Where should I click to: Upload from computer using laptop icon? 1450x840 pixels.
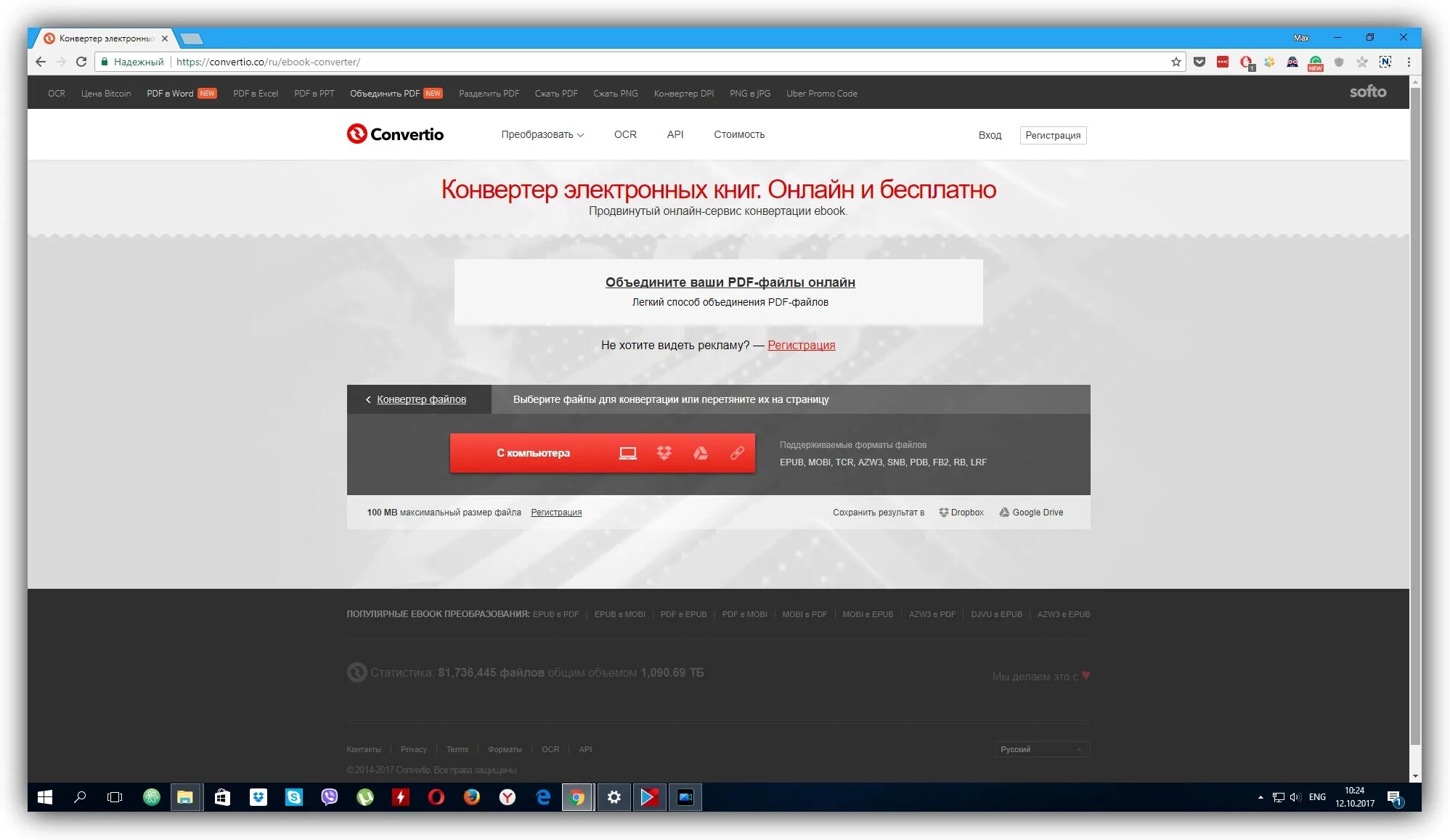[x=627, y=453]
